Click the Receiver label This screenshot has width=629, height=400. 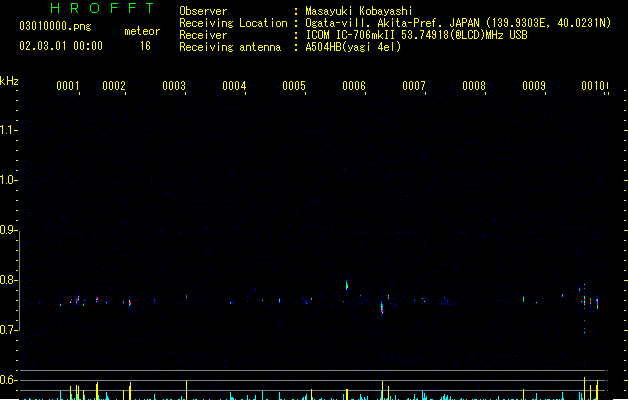[x=203, y=35]
